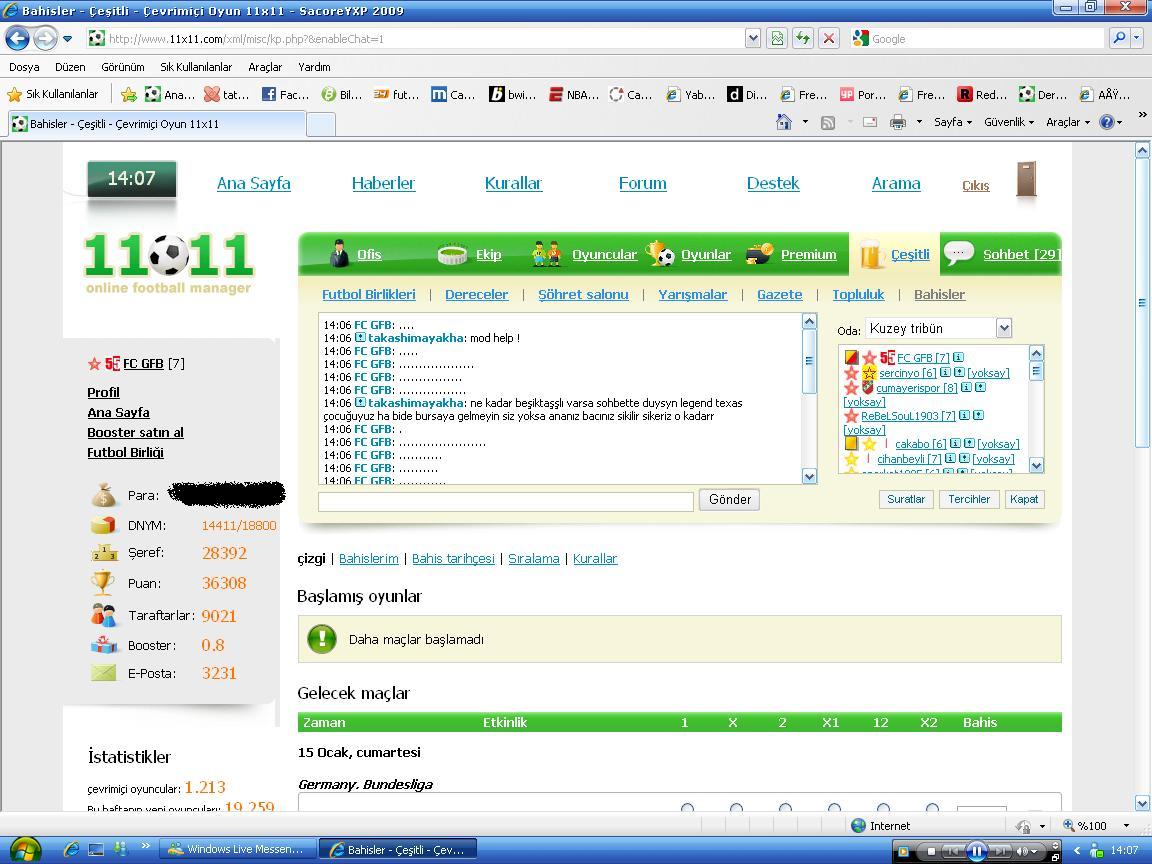Expand the Oda room dropdown
The width and height of the screenshot is (1152, 864).
pos(1004,328)
